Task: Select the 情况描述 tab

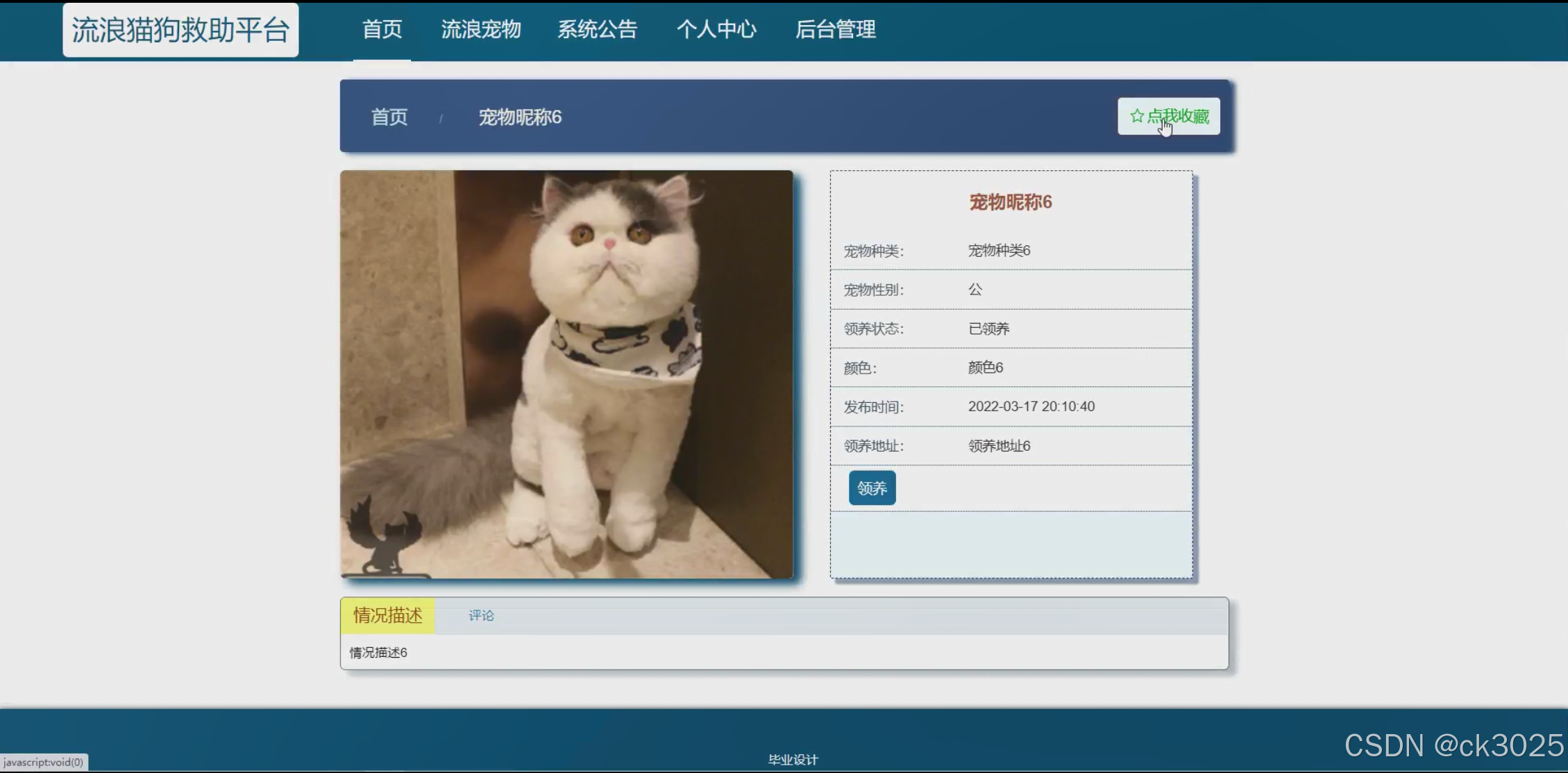Action: click(387, 615)
